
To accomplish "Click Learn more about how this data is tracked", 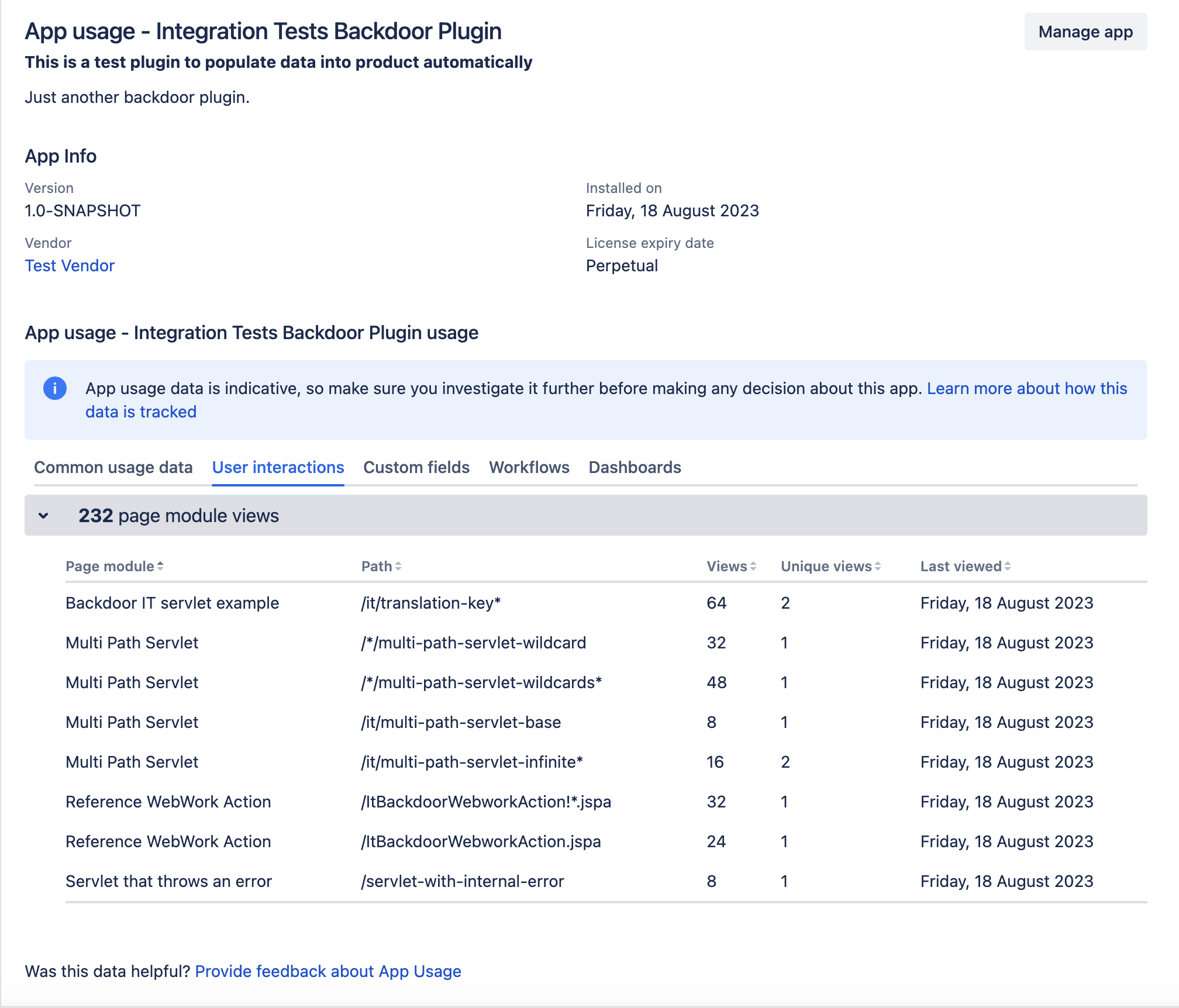I will 1026,388.
